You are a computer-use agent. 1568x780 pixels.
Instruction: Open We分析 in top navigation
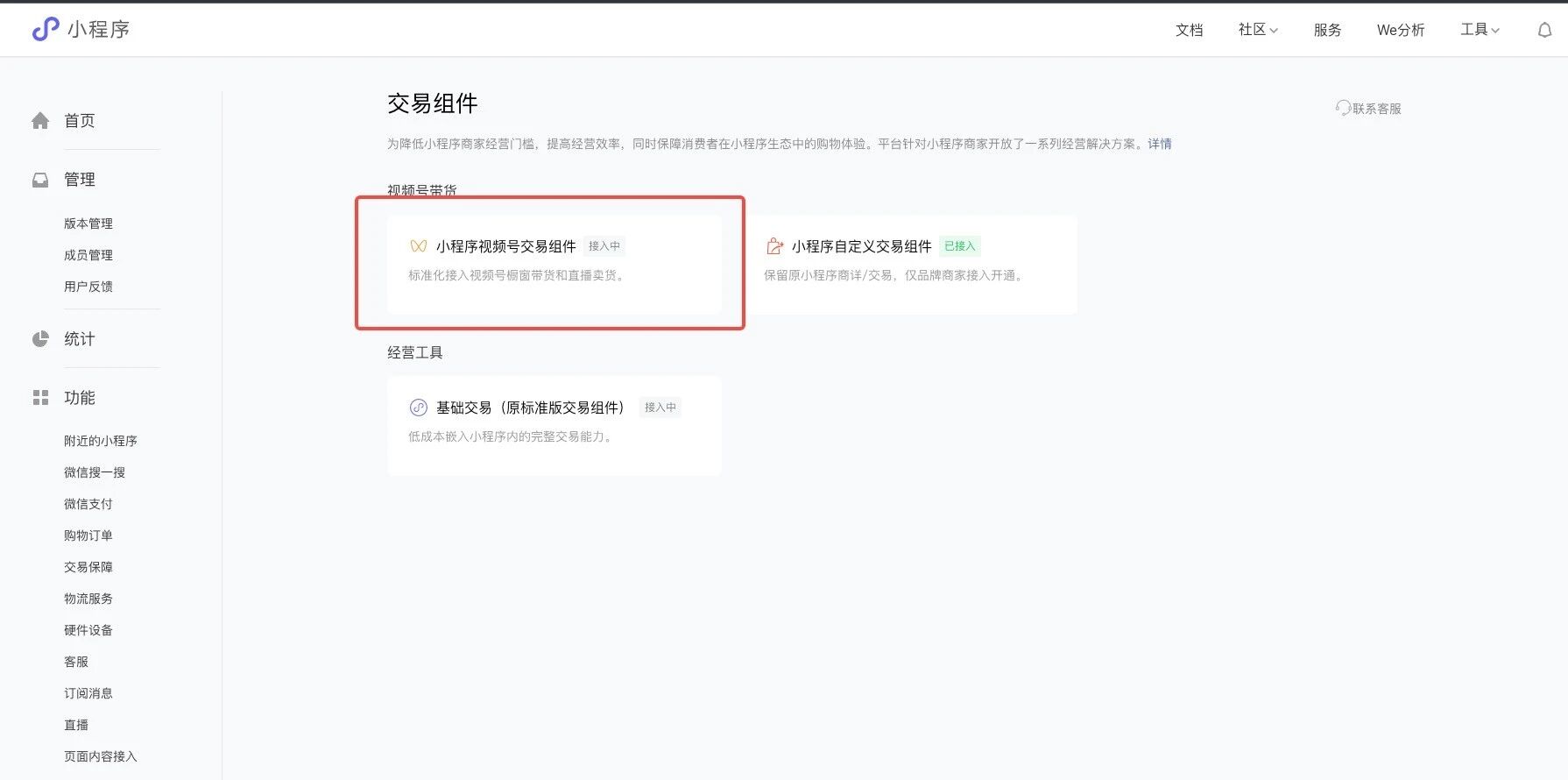pyautogui.click(x=1401, y=30)
